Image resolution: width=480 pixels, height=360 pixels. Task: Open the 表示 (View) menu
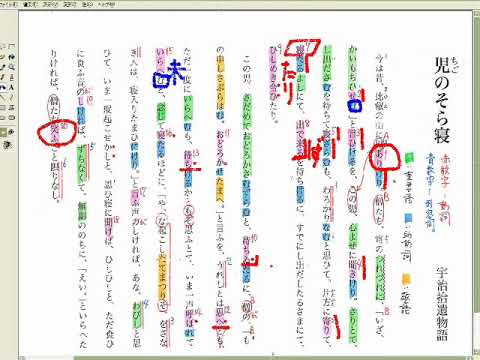pyautogui.click(x=50, y=5)
